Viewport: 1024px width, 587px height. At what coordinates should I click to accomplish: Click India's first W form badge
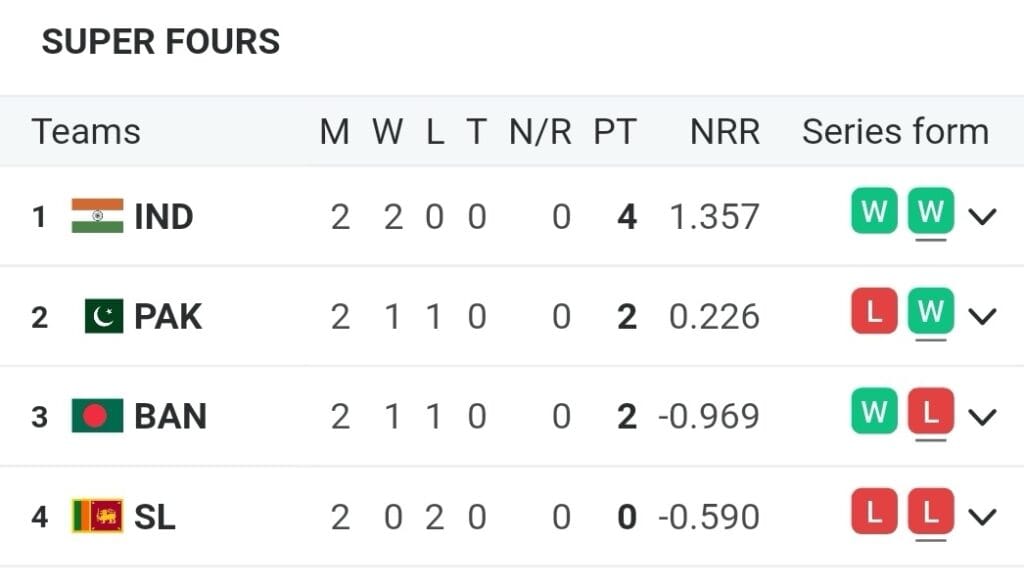(x=874, y=212)
